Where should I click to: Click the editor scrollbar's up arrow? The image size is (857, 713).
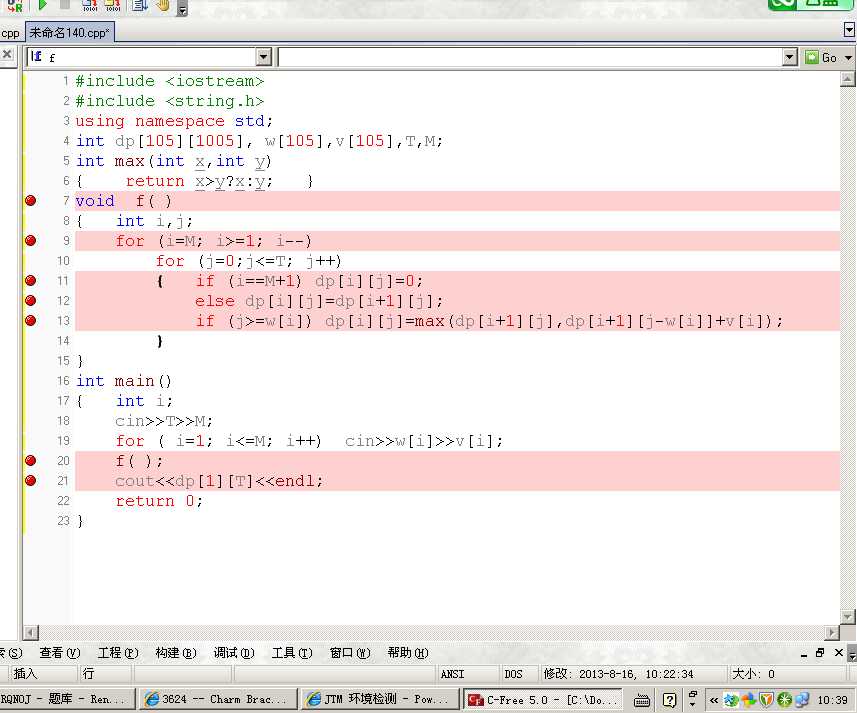(847, 79)
